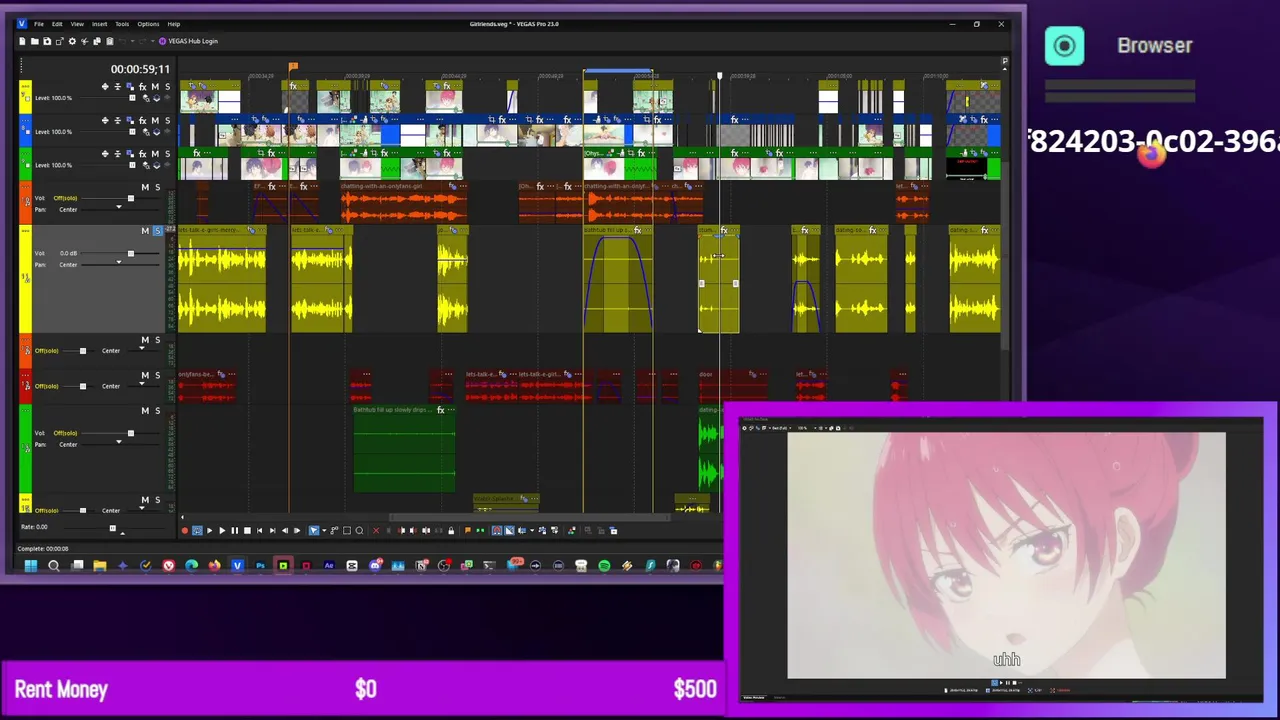
Task: Open edit tool dropdown arrow
Action: click(324, 531)
